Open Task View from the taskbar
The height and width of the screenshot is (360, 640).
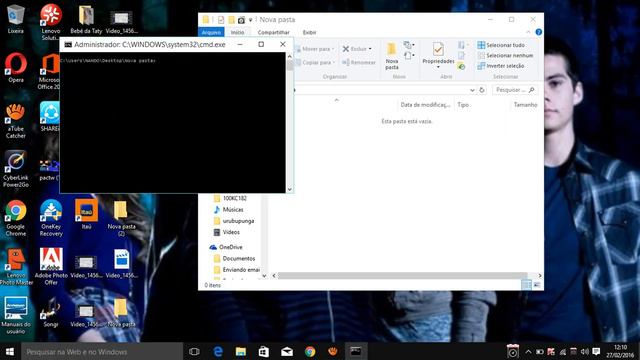pos(194,351)
